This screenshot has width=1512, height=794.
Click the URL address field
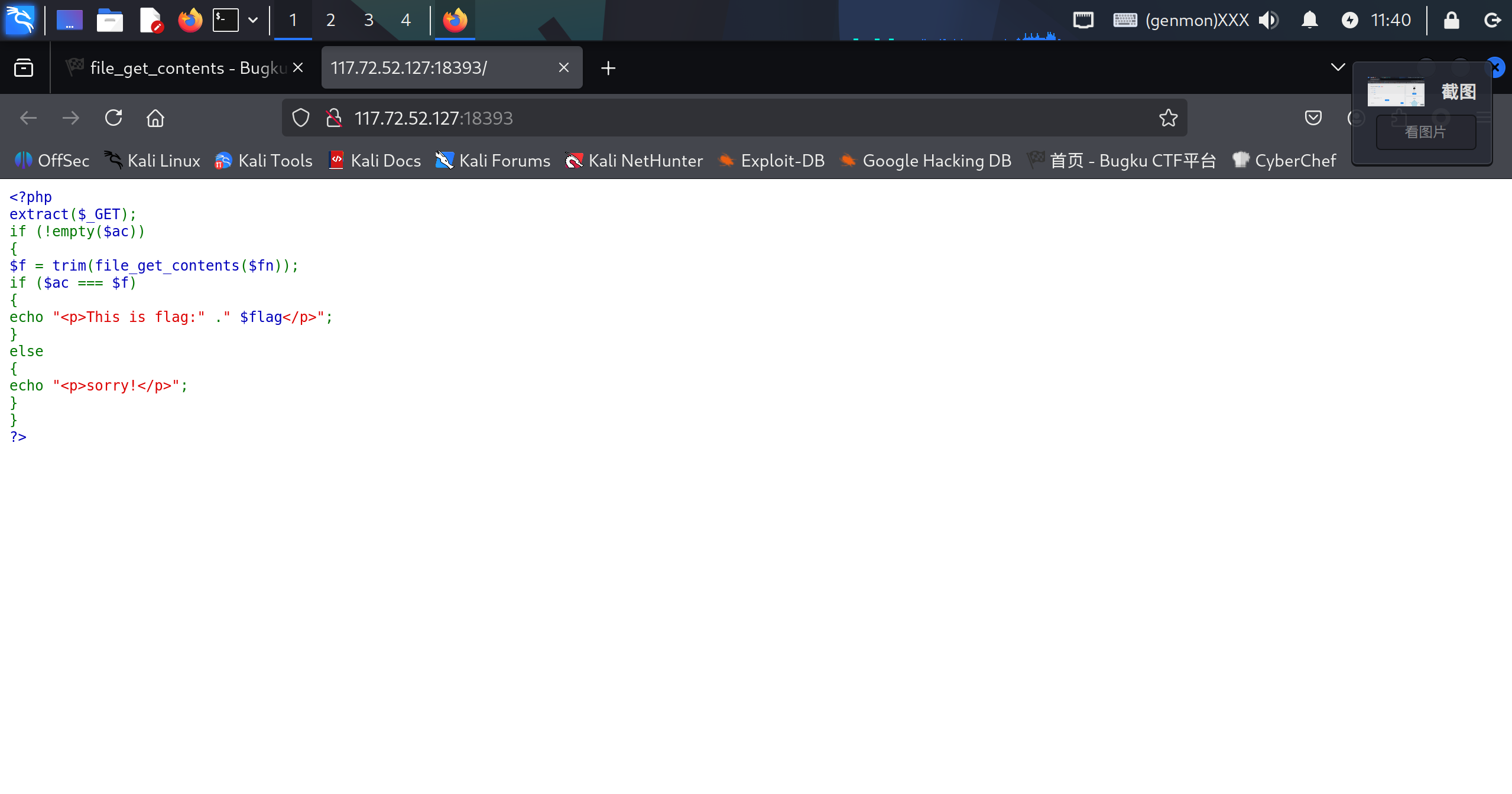709,118
